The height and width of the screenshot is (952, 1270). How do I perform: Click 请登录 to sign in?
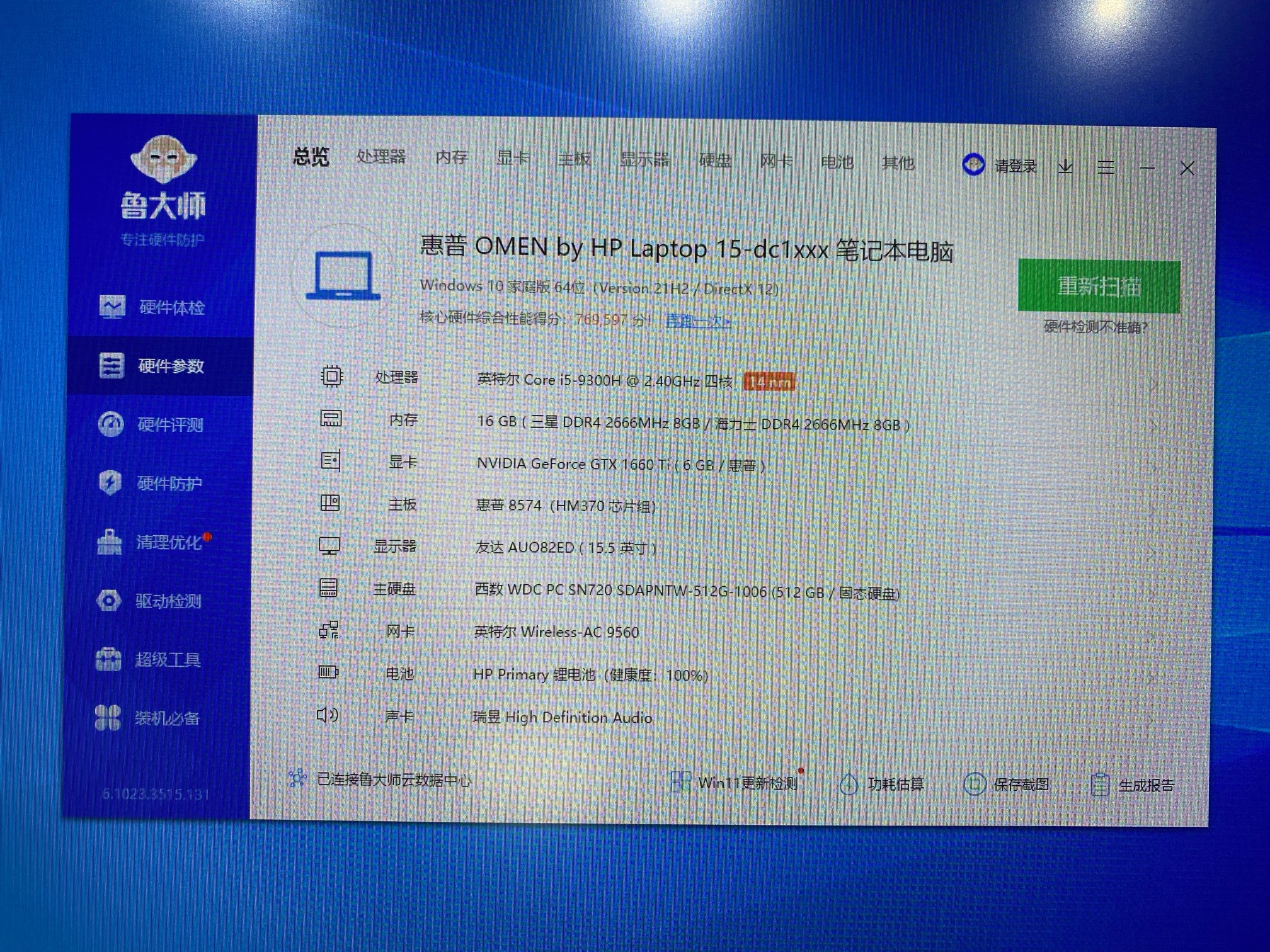coord(1015,166)
